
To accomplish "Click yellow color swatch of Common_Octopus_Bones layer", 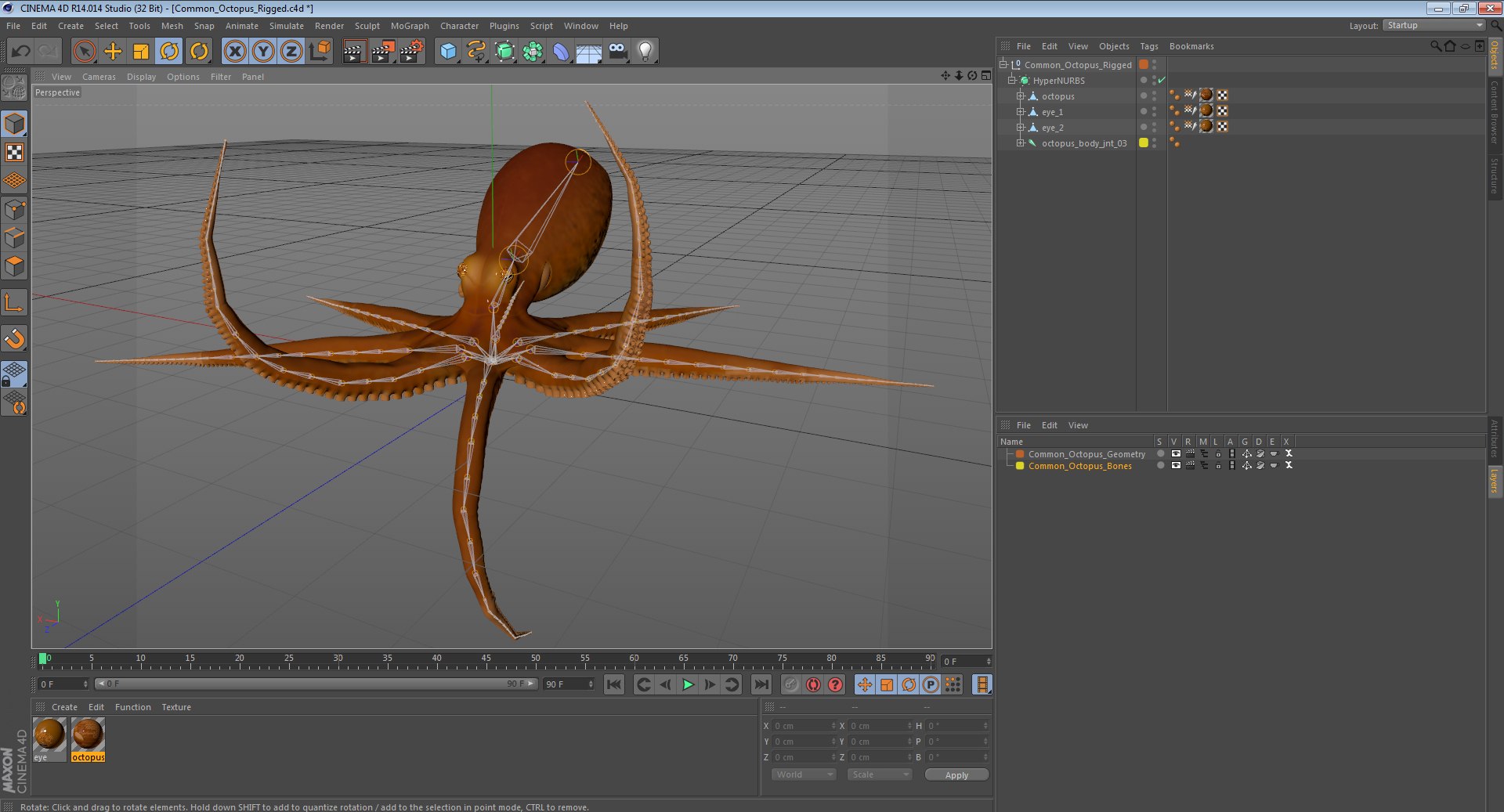I will pyautogui.click(x=1020, y=466).
